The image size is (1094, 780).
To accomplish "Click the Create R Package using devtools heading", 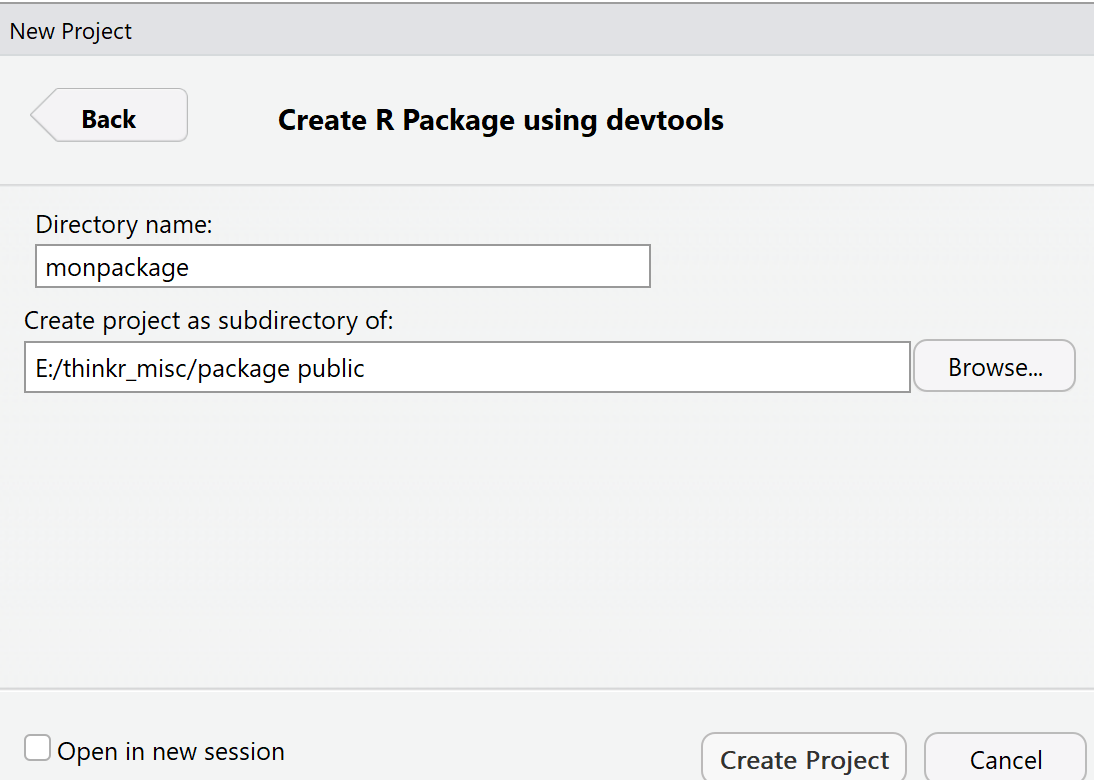I will coord(500,119).
